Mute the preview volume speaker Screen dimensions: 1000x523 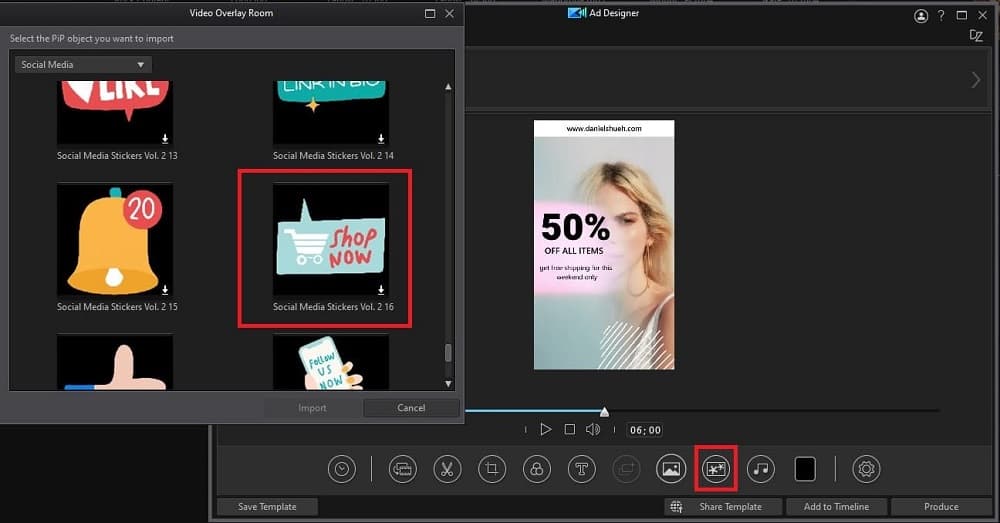[593, 429]
